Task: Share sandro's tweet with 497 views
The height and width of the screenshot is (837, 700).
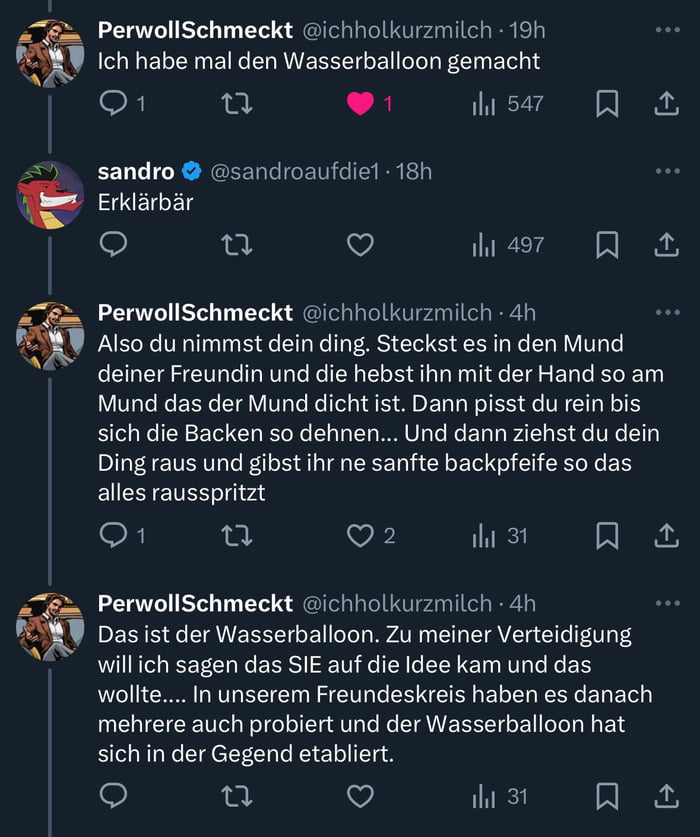Action: click(666, 244)
